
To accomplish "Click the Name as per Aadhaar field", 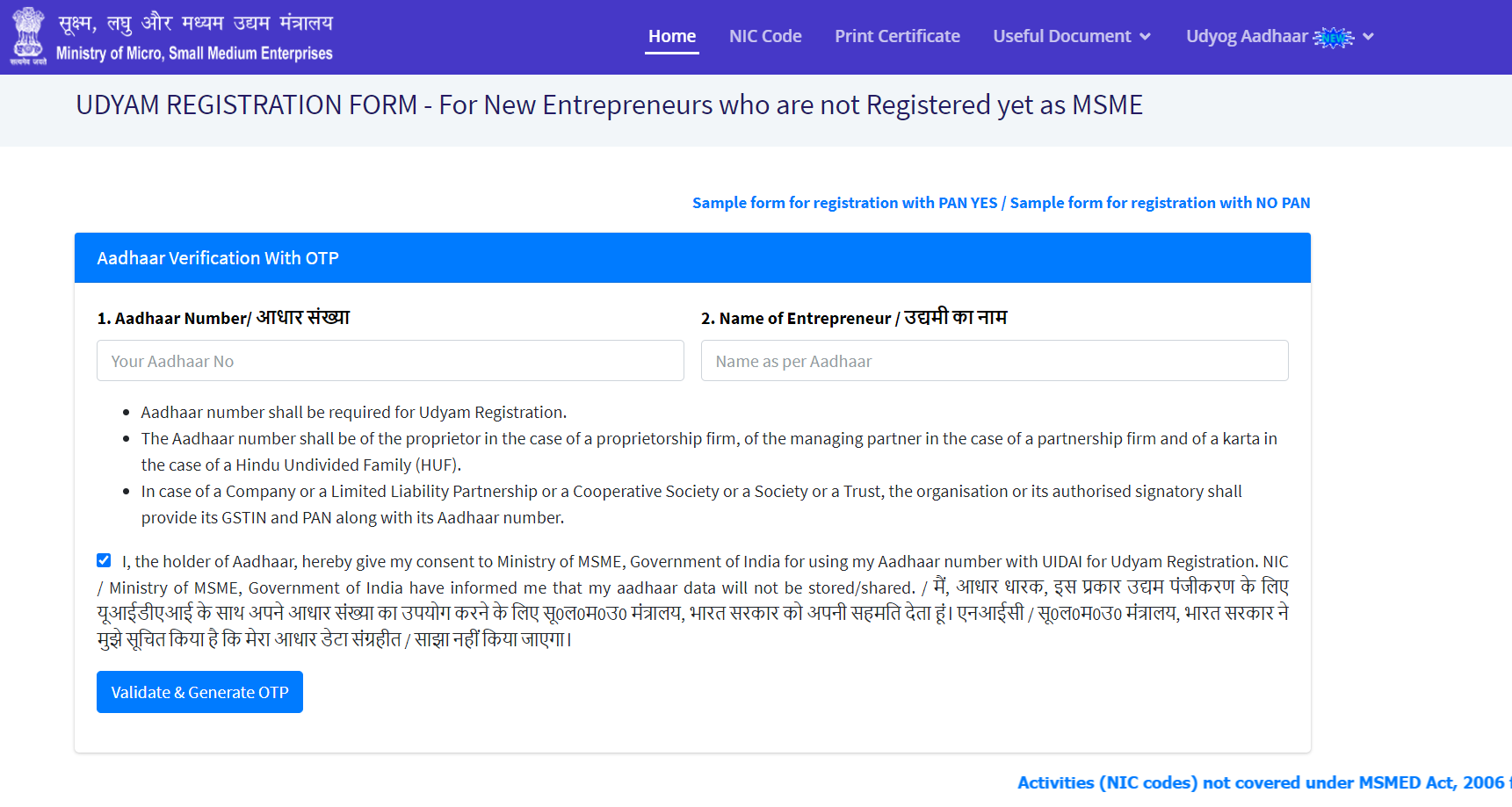I will pyautogui.click(x=994, y=361).
